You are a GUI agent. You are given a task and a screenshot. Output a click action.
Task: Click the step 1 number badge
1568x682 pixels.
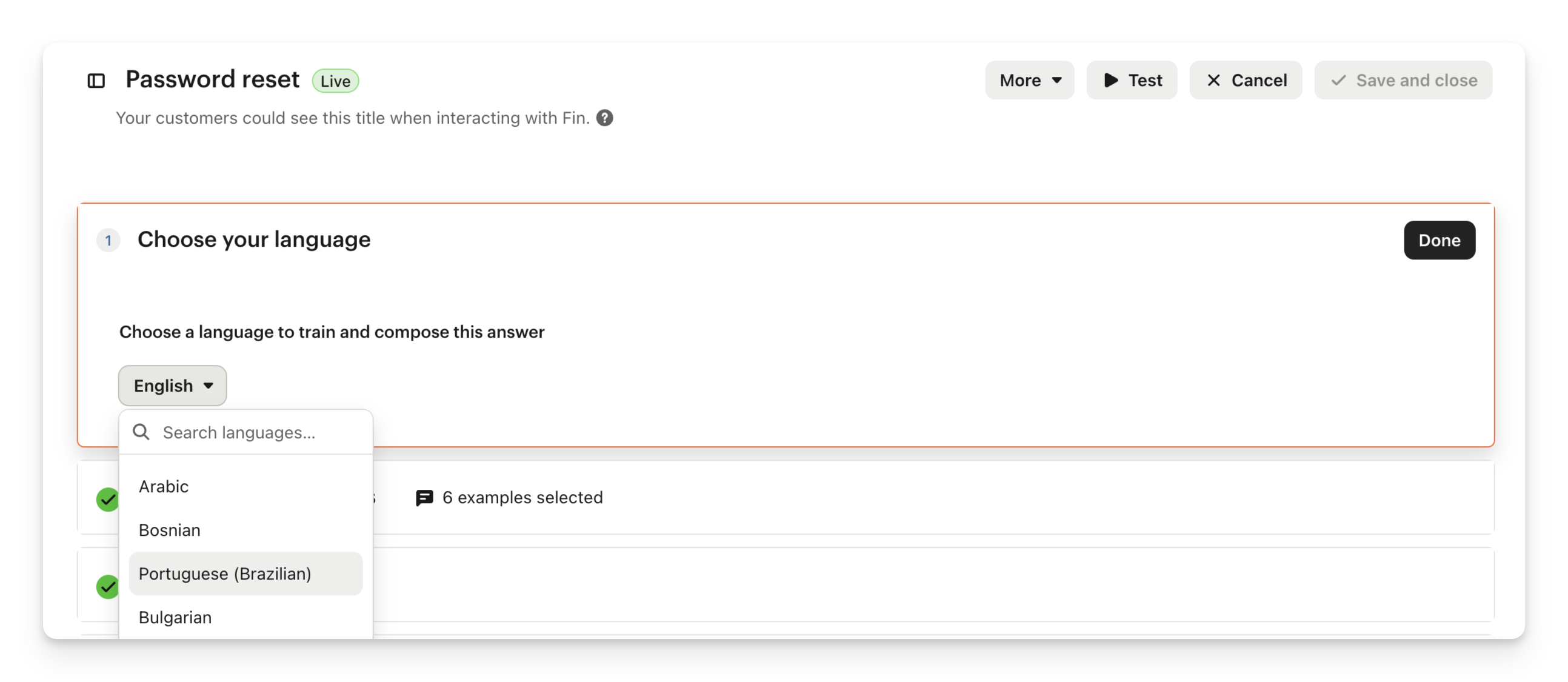[108, 240]
